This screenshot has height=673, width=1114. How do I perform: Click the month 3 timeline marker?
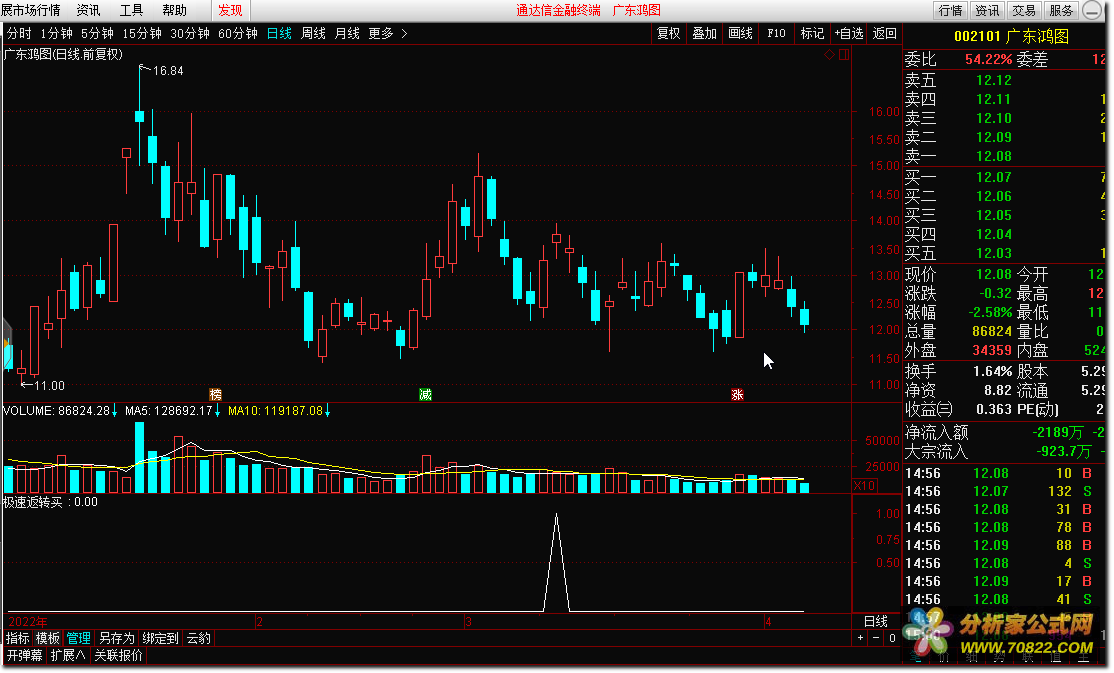click(468, 622)
